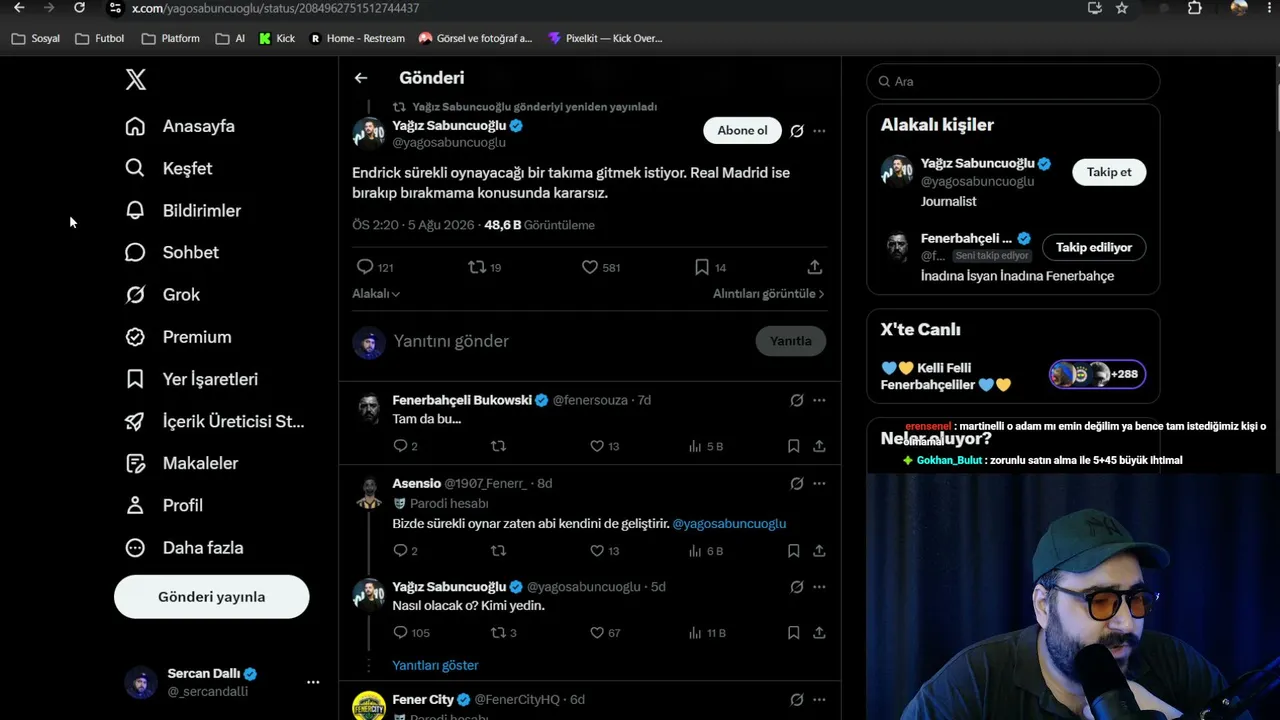Repost Fenerbahçeli Bukowski's comment

pos(498,446)
